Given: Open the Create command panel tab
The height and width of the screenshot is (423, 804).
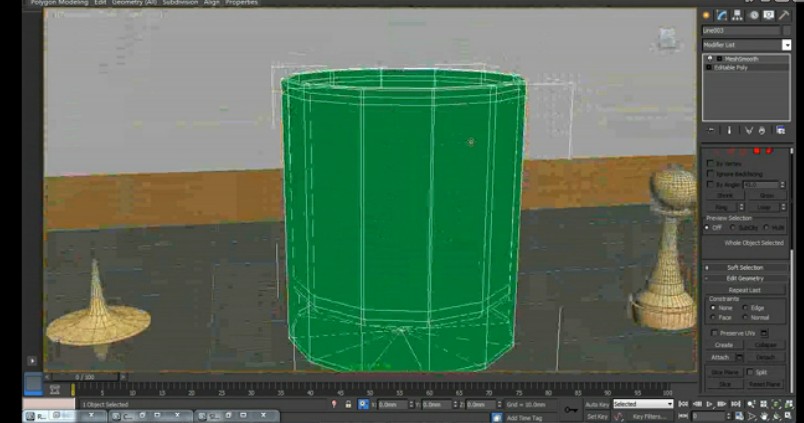Looking at the screenshot, I should click(x=706, y=15).
